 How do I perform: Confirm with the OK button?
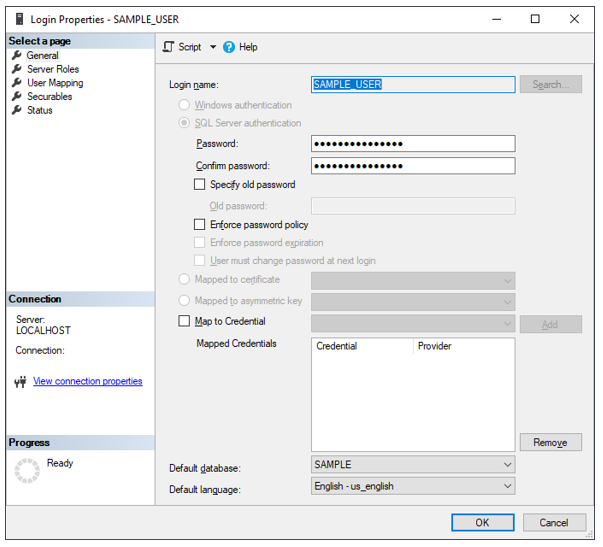click(483, 523)
